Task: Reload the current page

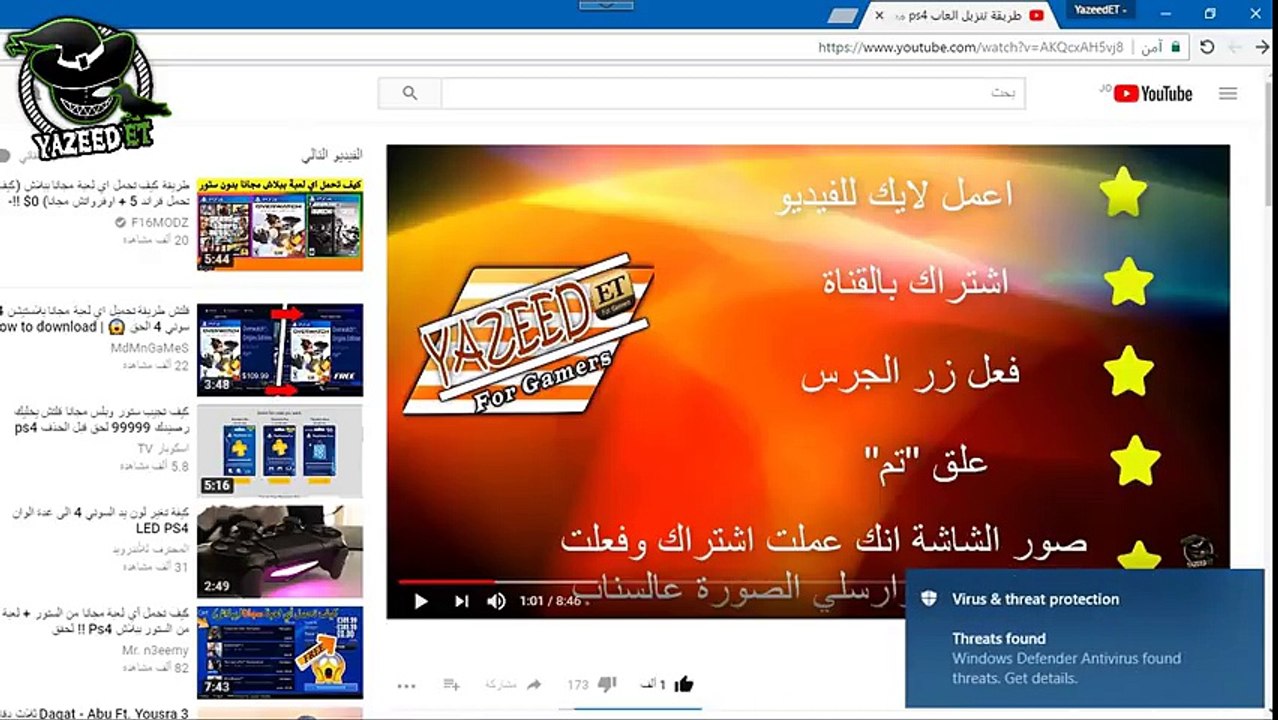Action: click(x=1207, y=47)
